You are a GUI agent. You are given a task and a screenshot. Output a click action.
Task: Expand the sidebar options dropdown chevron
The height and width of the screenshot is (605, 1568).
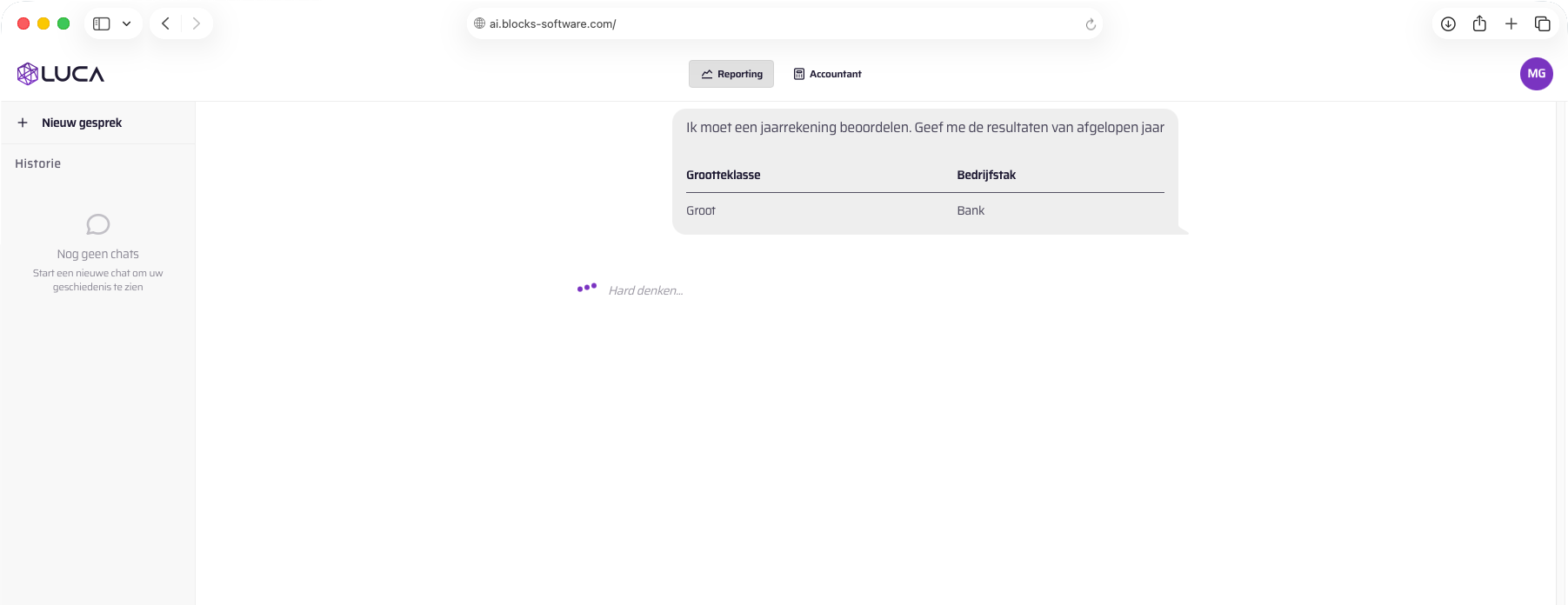click(127, 23)
